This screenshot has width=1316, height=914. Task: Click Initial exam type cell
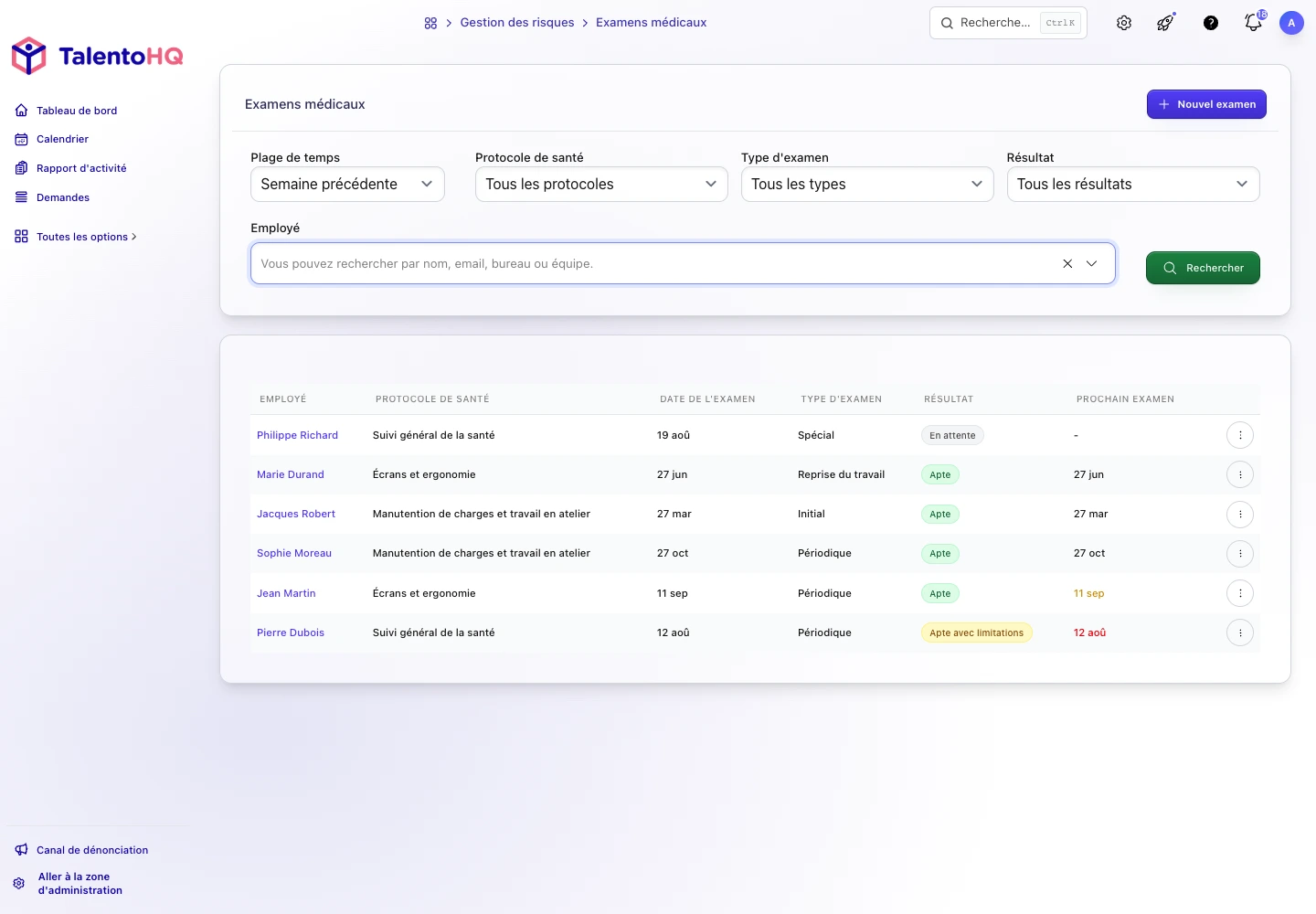tap(812, 514)
